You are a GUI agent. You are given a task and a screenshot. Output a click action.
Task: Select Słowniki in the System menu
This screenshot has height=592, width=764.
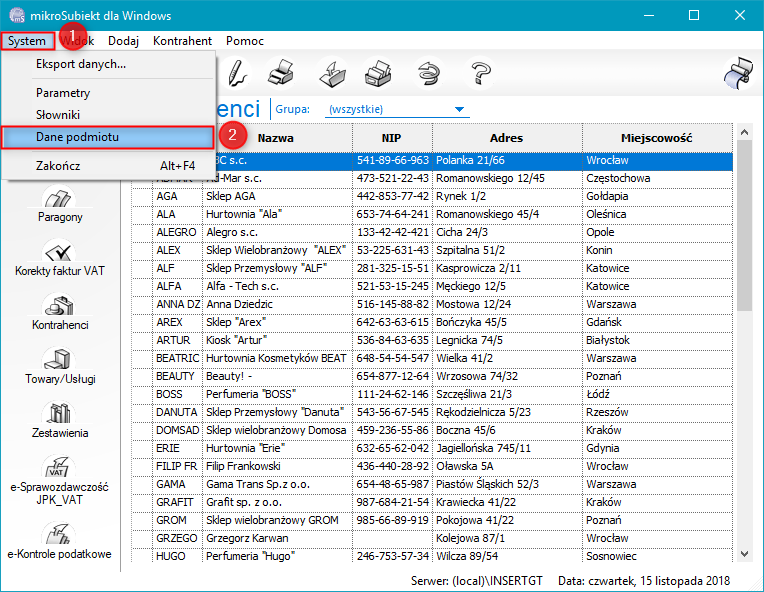point(58,115)
